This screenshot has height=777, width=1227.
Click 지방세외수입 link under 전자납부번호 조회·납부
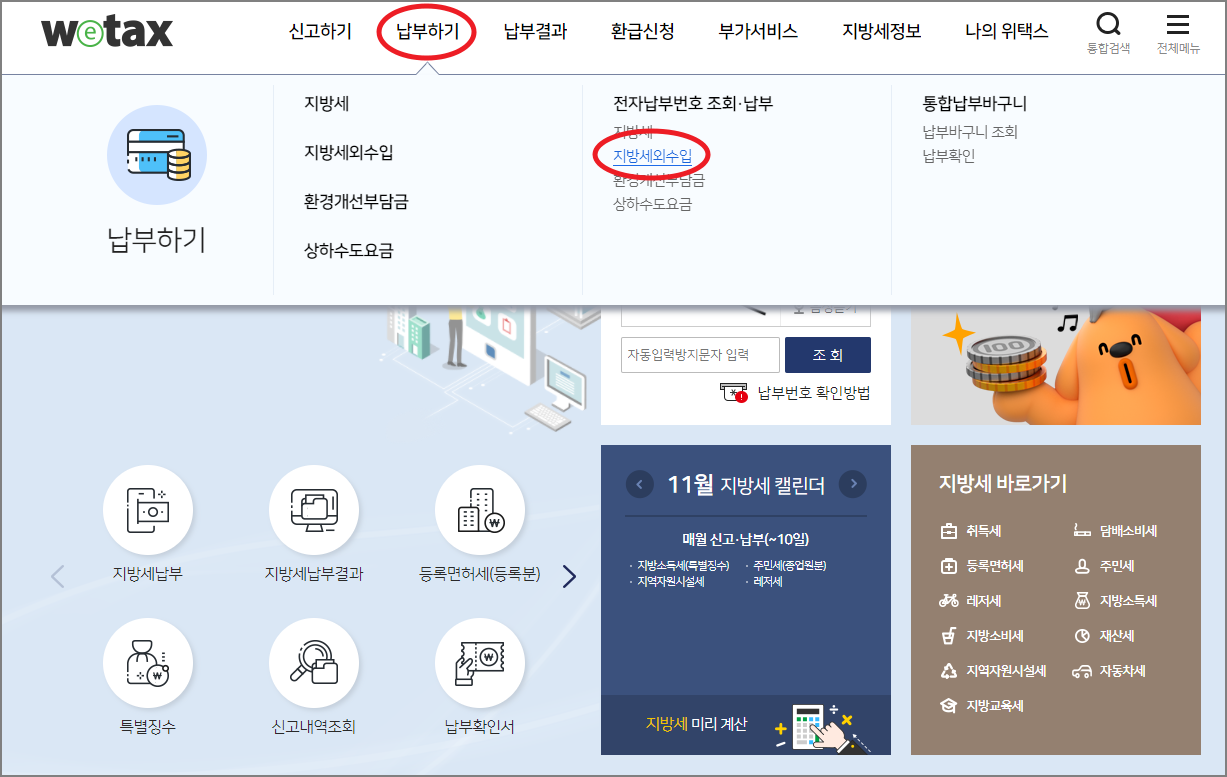pyautogui.click(x=652, y=156)
